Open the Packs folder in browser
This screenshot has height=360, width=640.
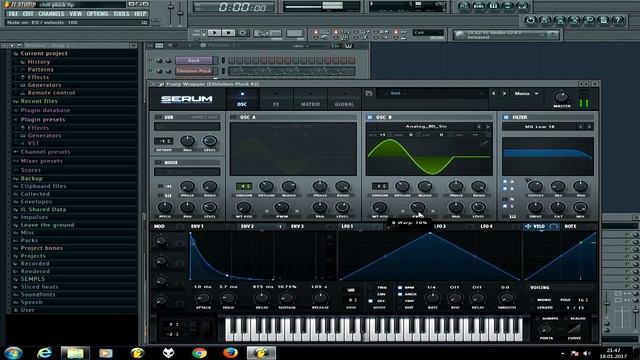tap(29, 240)
